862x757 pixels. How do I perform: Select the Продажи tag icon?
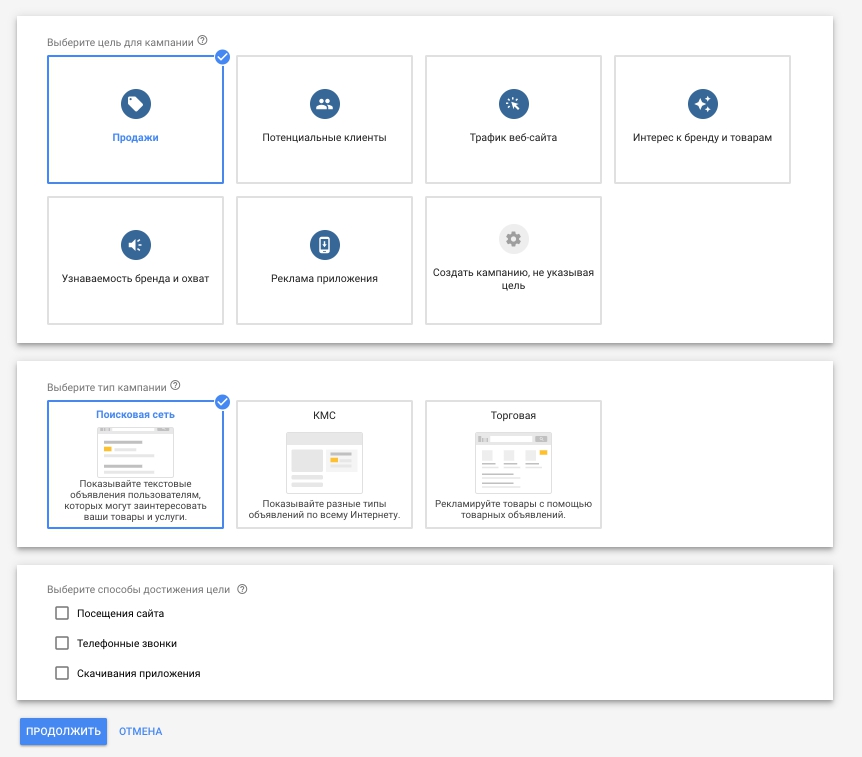click(135, 103)
